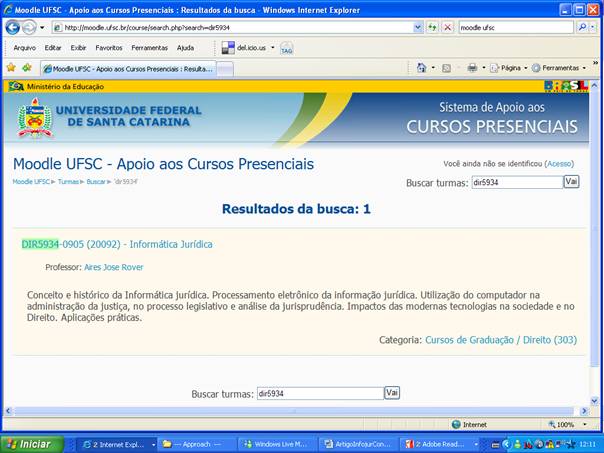Open the Favoritos menu
This screenshot has width=604, height=453.
(x=109, y=47)
